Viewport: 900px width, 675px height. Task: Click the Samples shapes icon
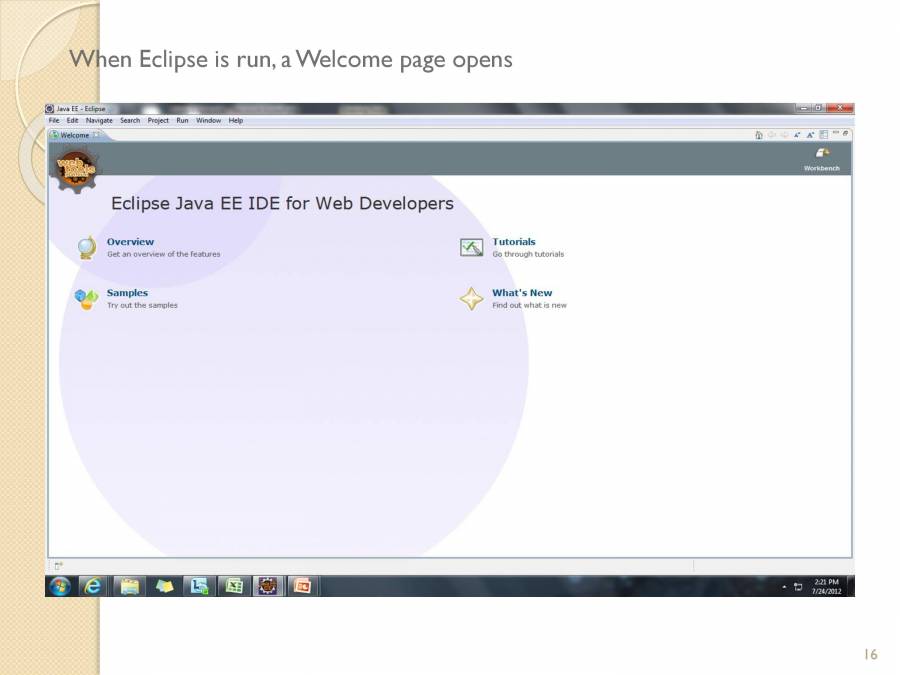87,299
